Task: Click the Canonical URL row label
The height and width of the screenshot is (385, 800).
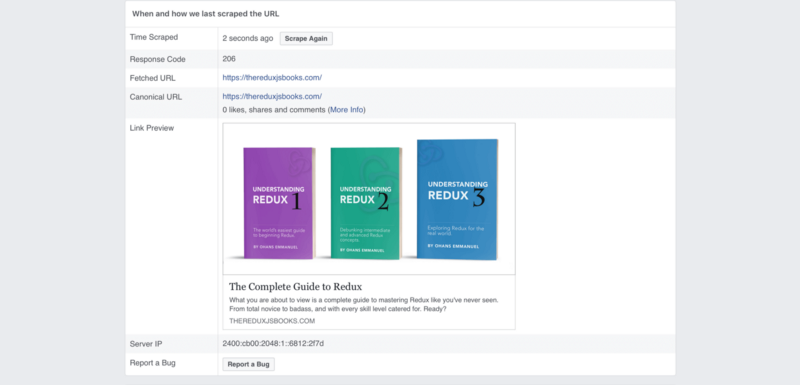Action: click(x=156, y=97)
